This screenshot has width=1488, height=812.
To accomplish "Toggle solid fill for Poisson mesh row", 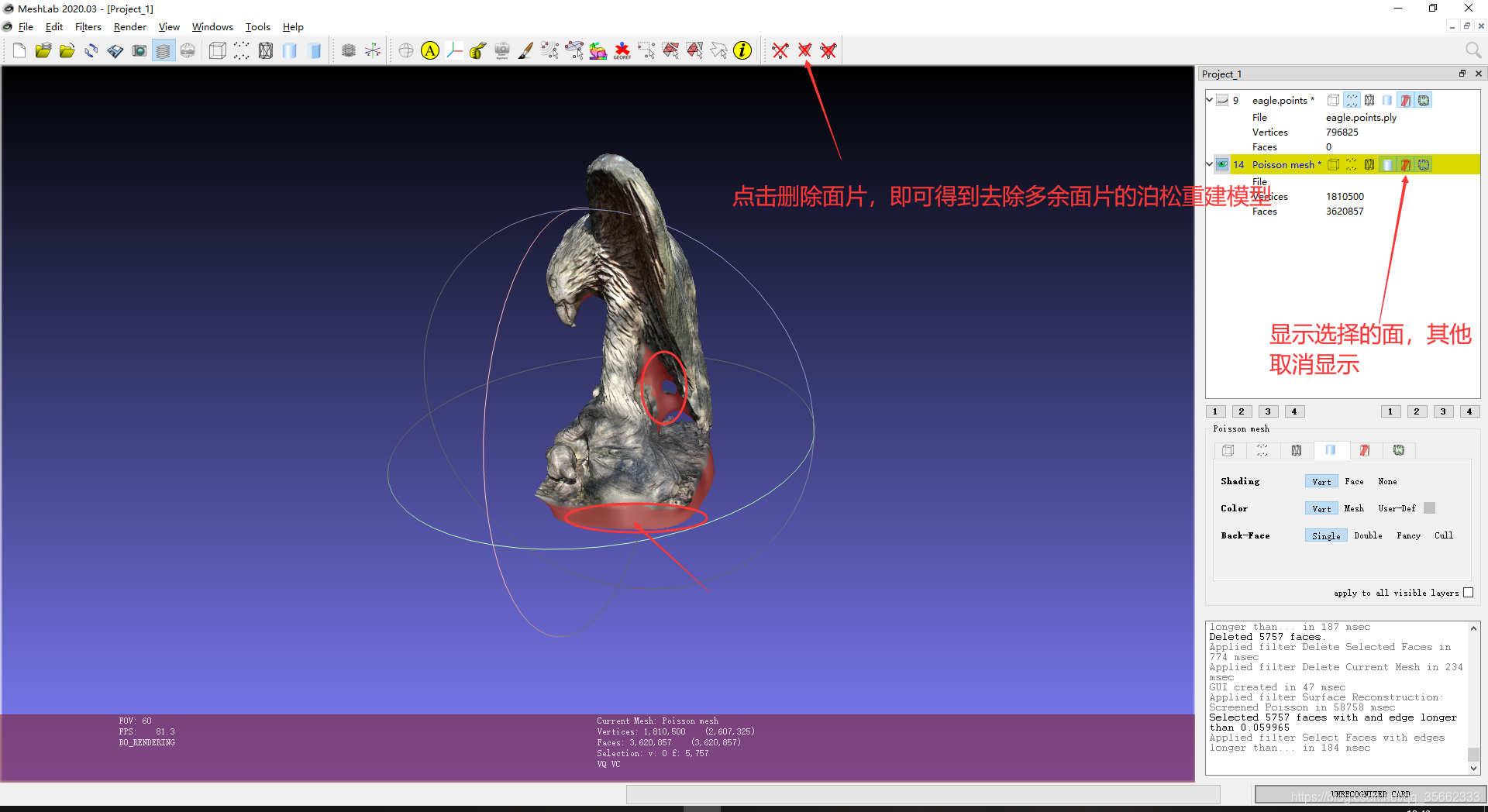I will [1387, 164].
